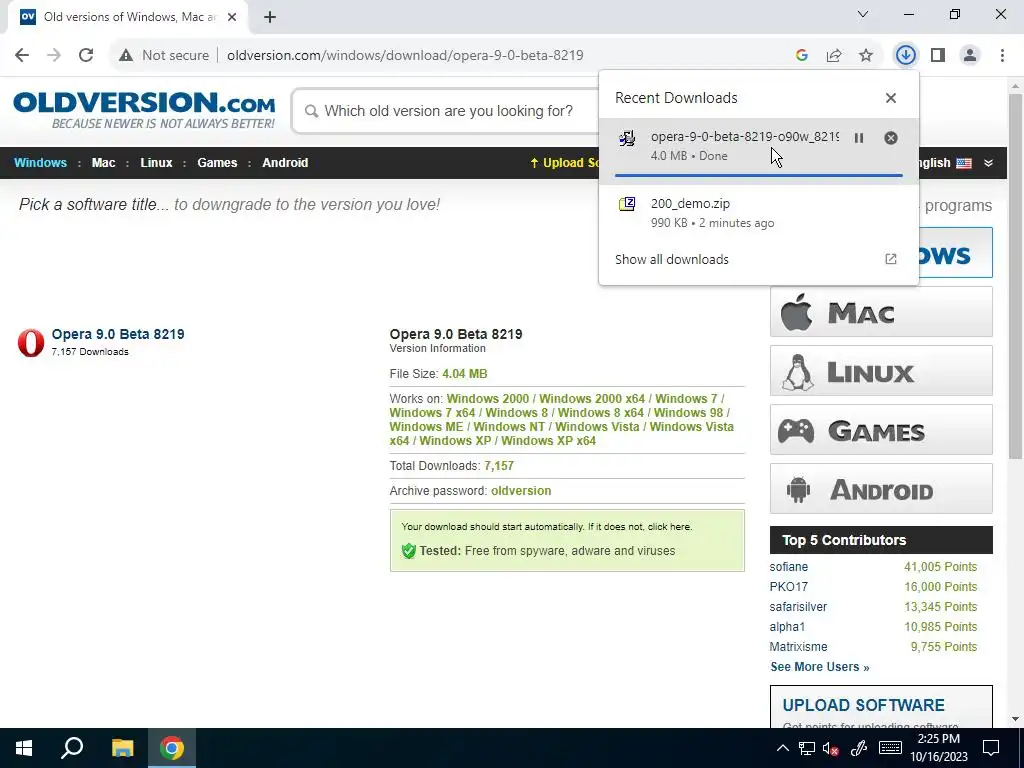
Task: Click the browser forward arrow
Action: 54,56
